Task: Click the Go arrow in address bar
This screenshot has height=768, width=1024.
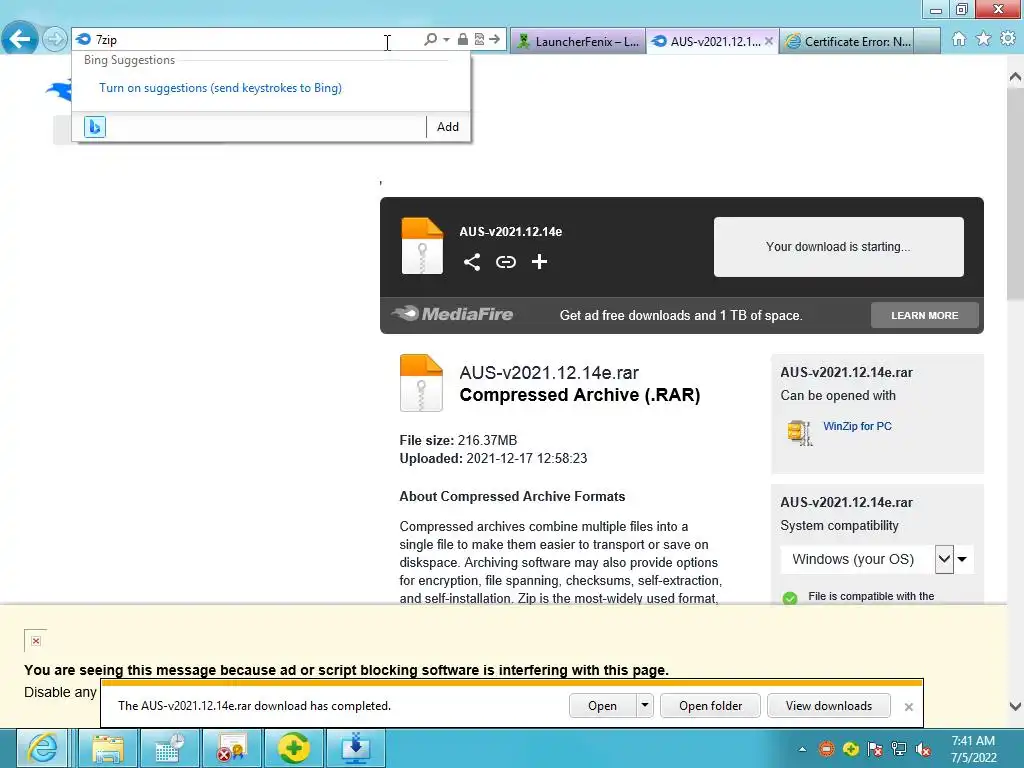Action: pos(494,39)
